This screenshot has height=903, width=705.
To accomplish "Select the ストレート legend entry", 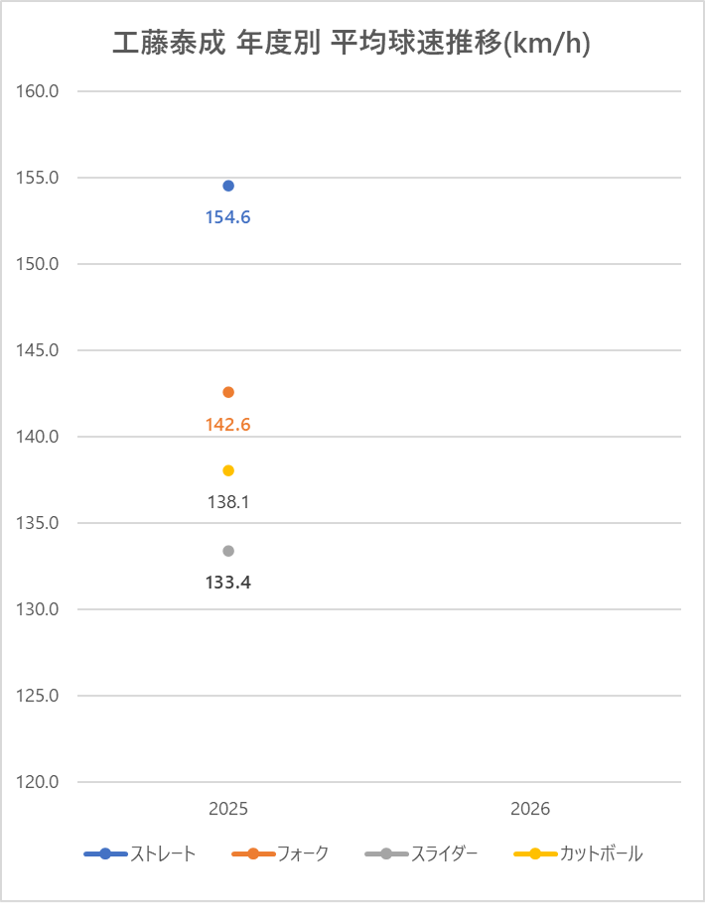I will click(141, 854).
